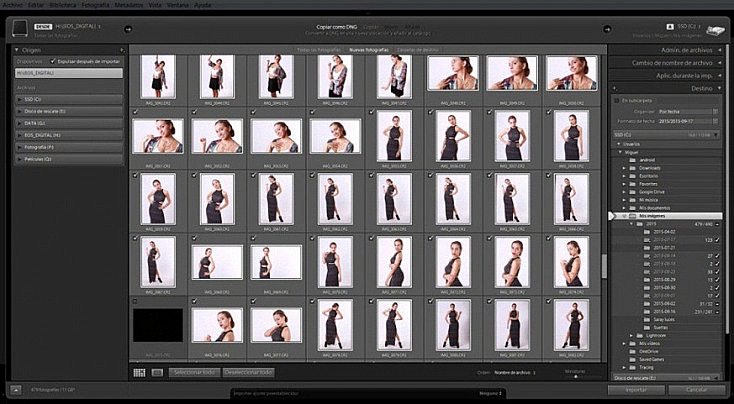This screenshot has width=734, height=404.
Task: Select 'Mis imágenes' destination folder
Action: pyautogui.click(x=667, y=216)
